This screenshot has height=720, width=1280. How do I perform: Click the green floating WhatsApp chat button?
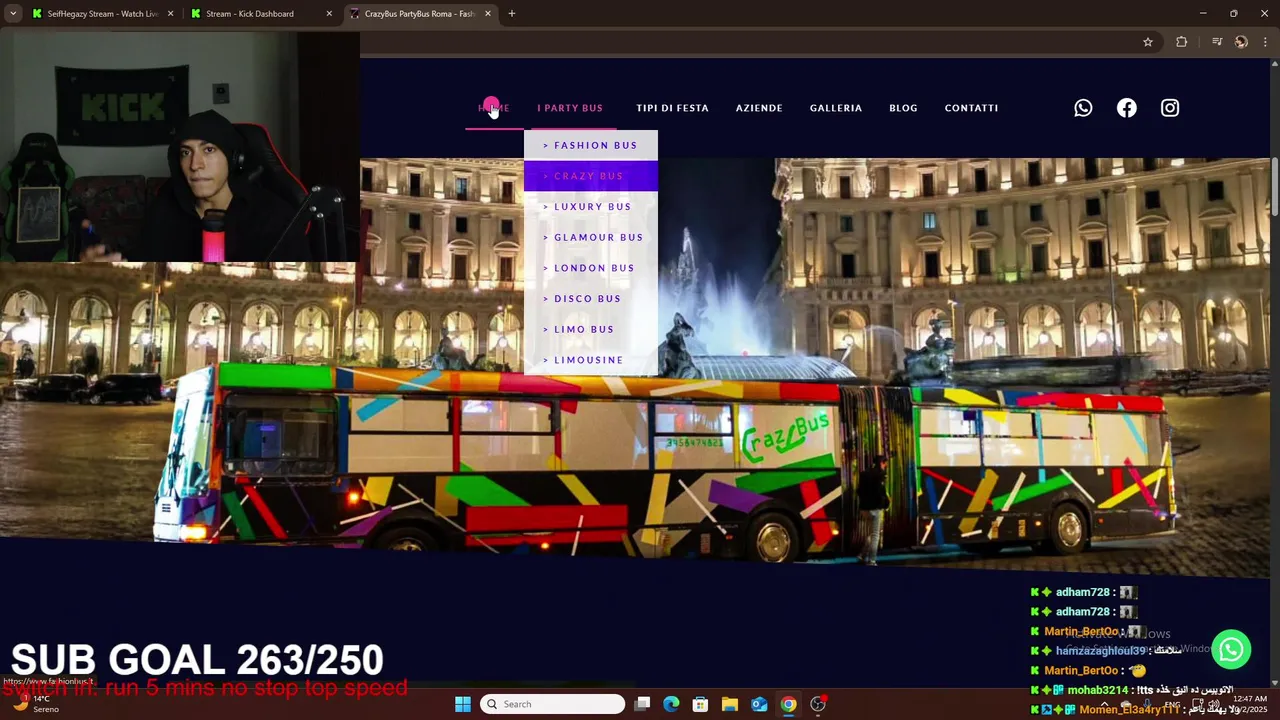(1231, 649)
